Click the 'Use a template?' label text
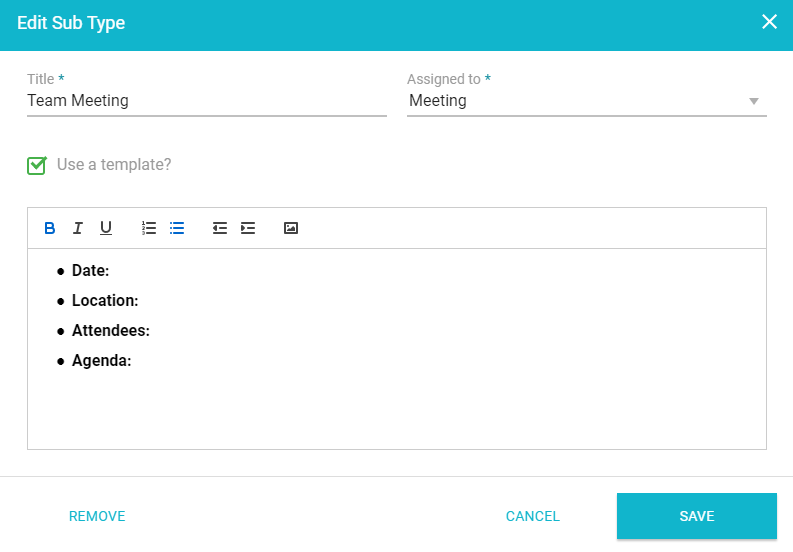Viewport: 793px width, 552px height. point(114,165)
